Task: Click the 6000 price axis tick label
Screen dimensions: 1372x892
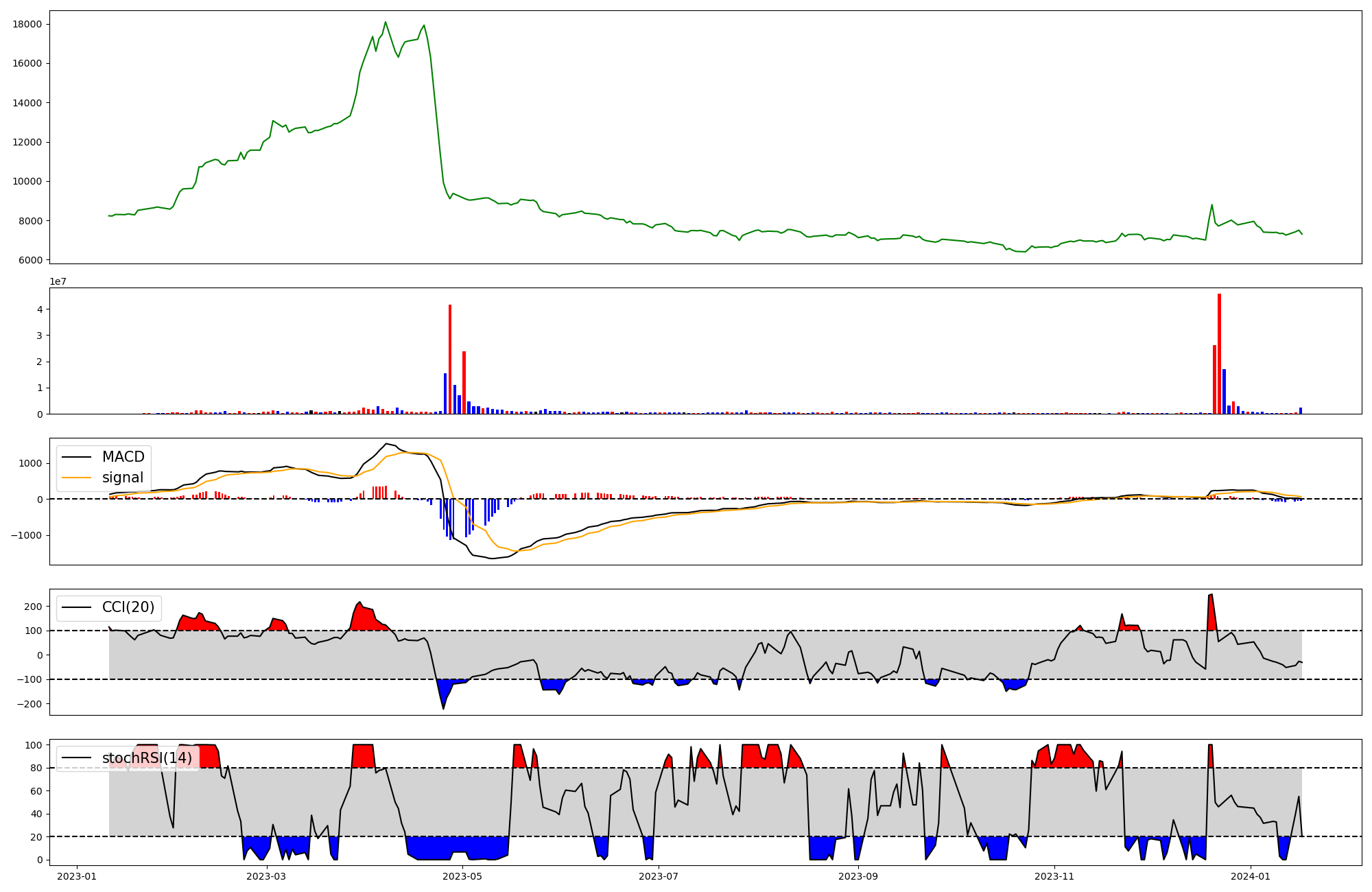Action: tap(29, 260)
